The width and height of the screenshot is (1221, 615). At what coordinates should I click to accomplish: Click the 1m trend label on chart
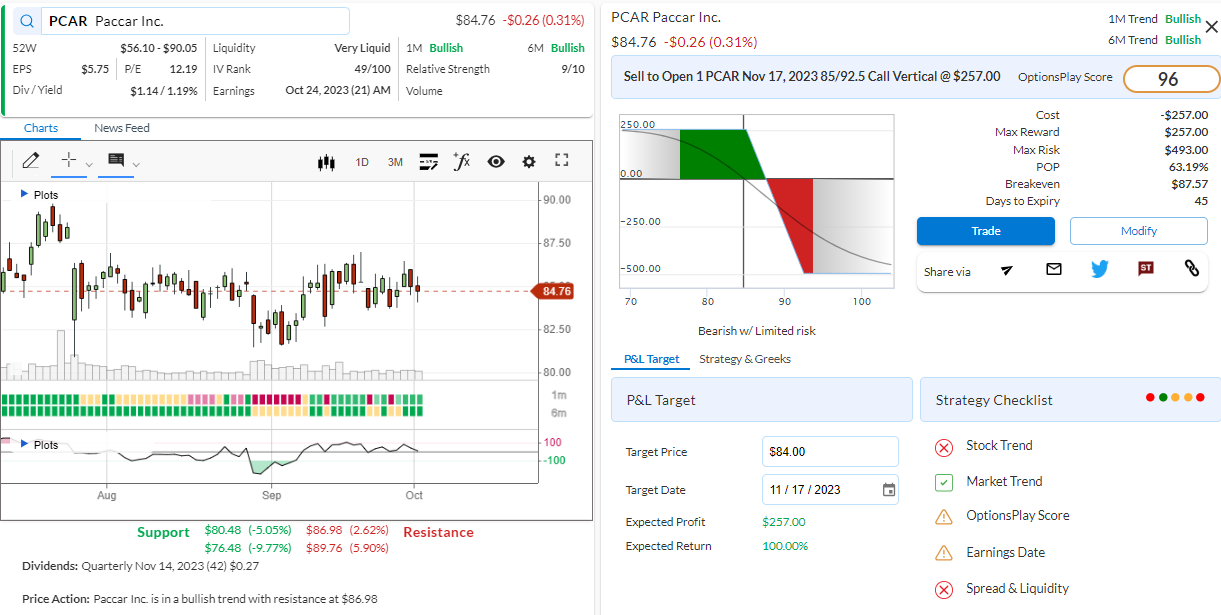tap(559, 396)
